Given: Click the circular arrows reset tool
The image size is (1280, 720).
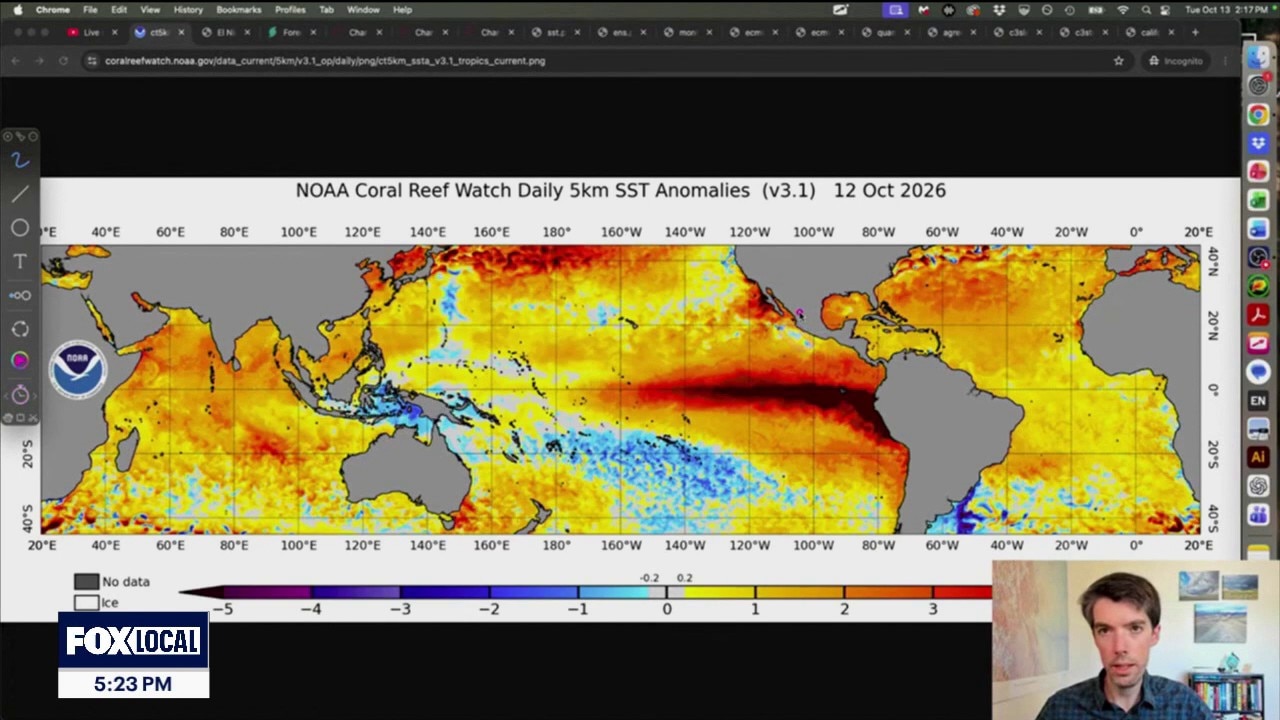Looking at the screenshot, I should point(20,329).
